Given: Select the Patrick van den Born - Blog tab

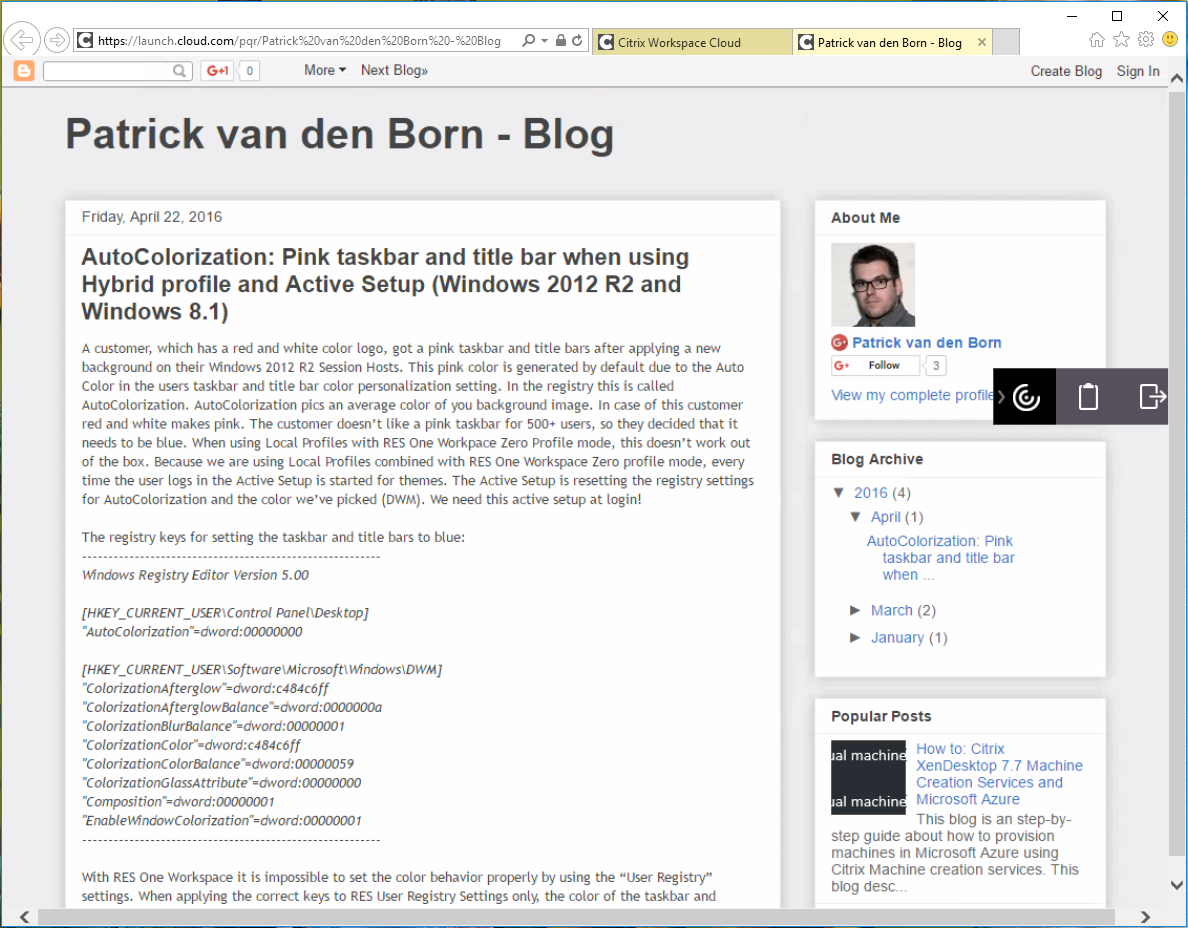Looking at the screenshot, I should pyautogui.click(x=894, y=42).
